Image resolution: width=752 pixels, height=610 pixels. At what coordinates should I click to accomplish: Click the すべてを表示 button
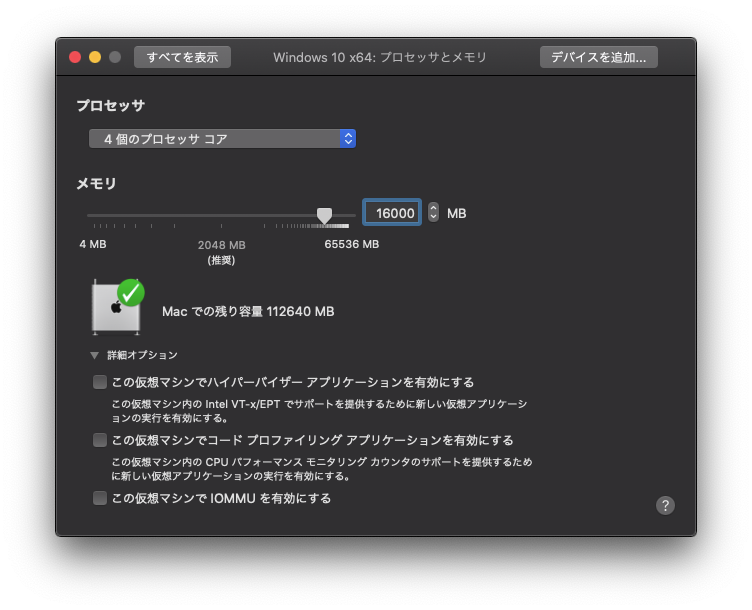(x=182, y=57)
